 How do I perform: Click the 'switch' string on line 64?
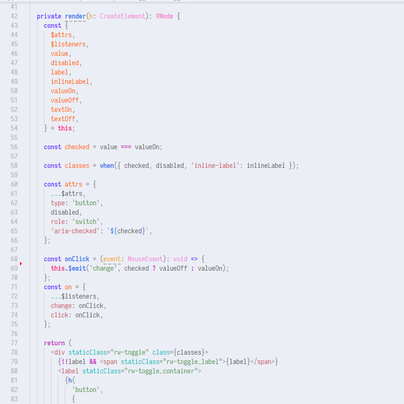(86, 222)
